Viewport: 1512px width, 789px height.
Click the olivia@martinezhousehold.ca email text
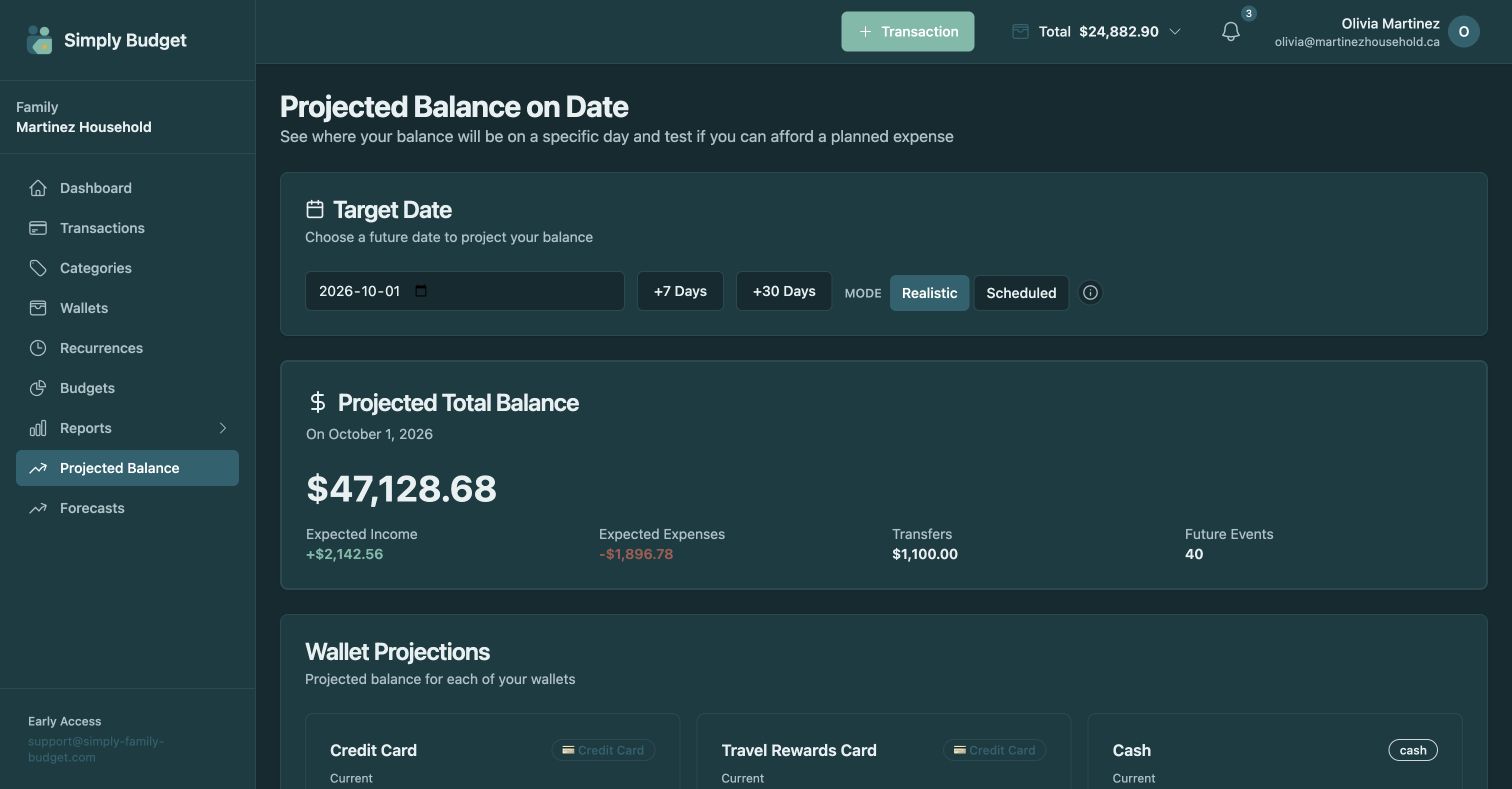(x=1357, y=42)
